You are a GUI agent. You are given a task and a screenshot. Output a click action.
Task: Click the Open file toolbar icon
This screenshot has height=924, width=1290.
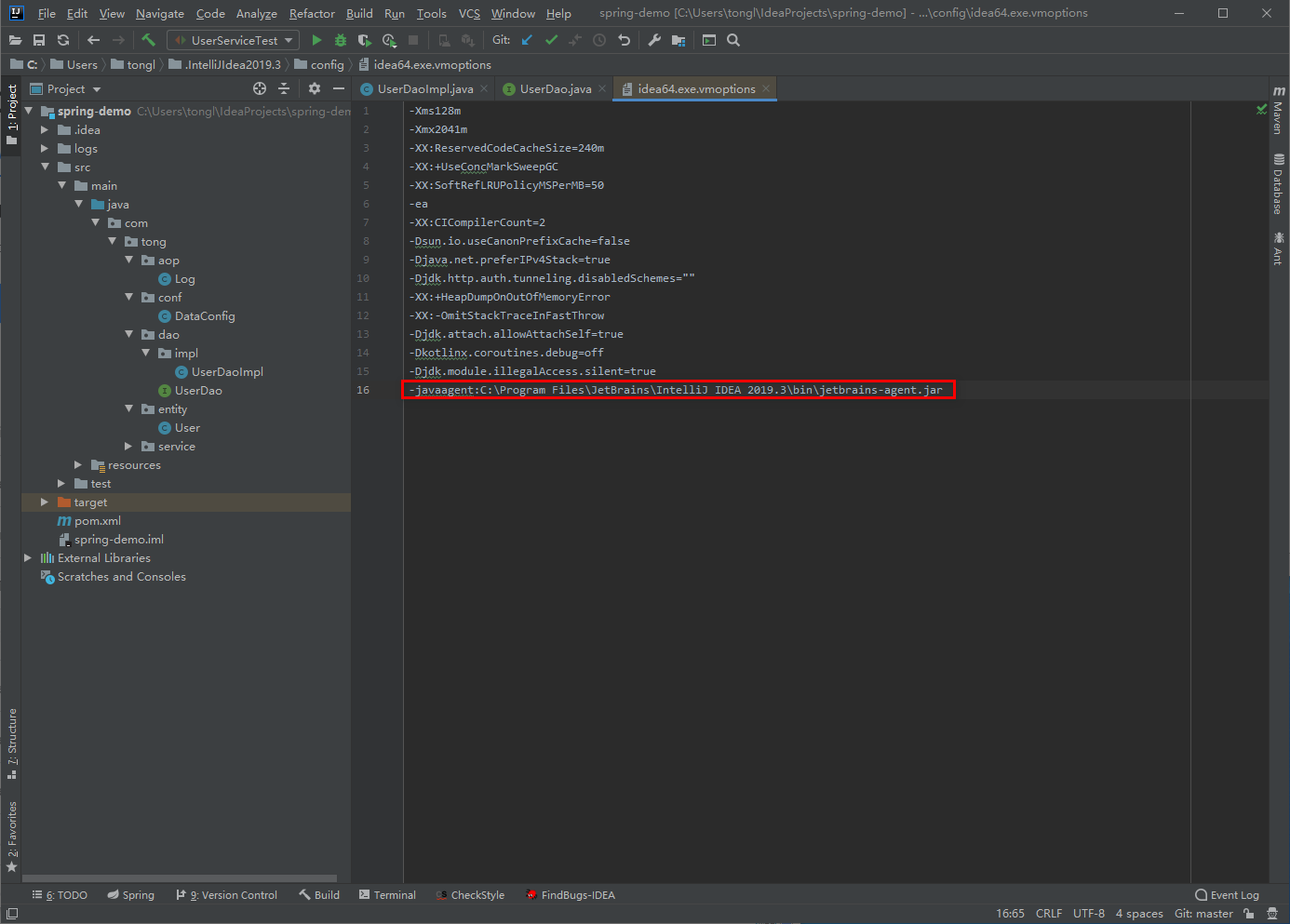coord(15,40)
